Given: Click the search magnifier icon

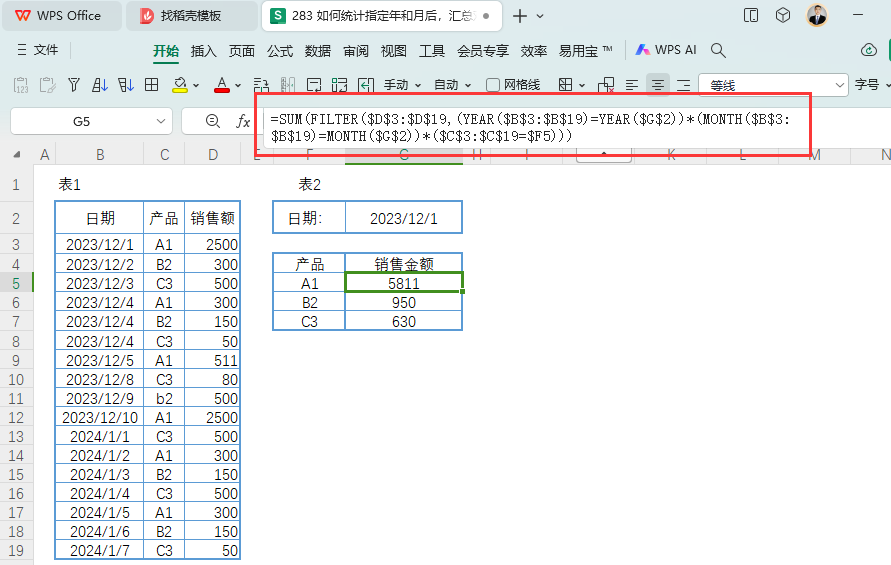Looking at the screenshot, I should 718,50.
